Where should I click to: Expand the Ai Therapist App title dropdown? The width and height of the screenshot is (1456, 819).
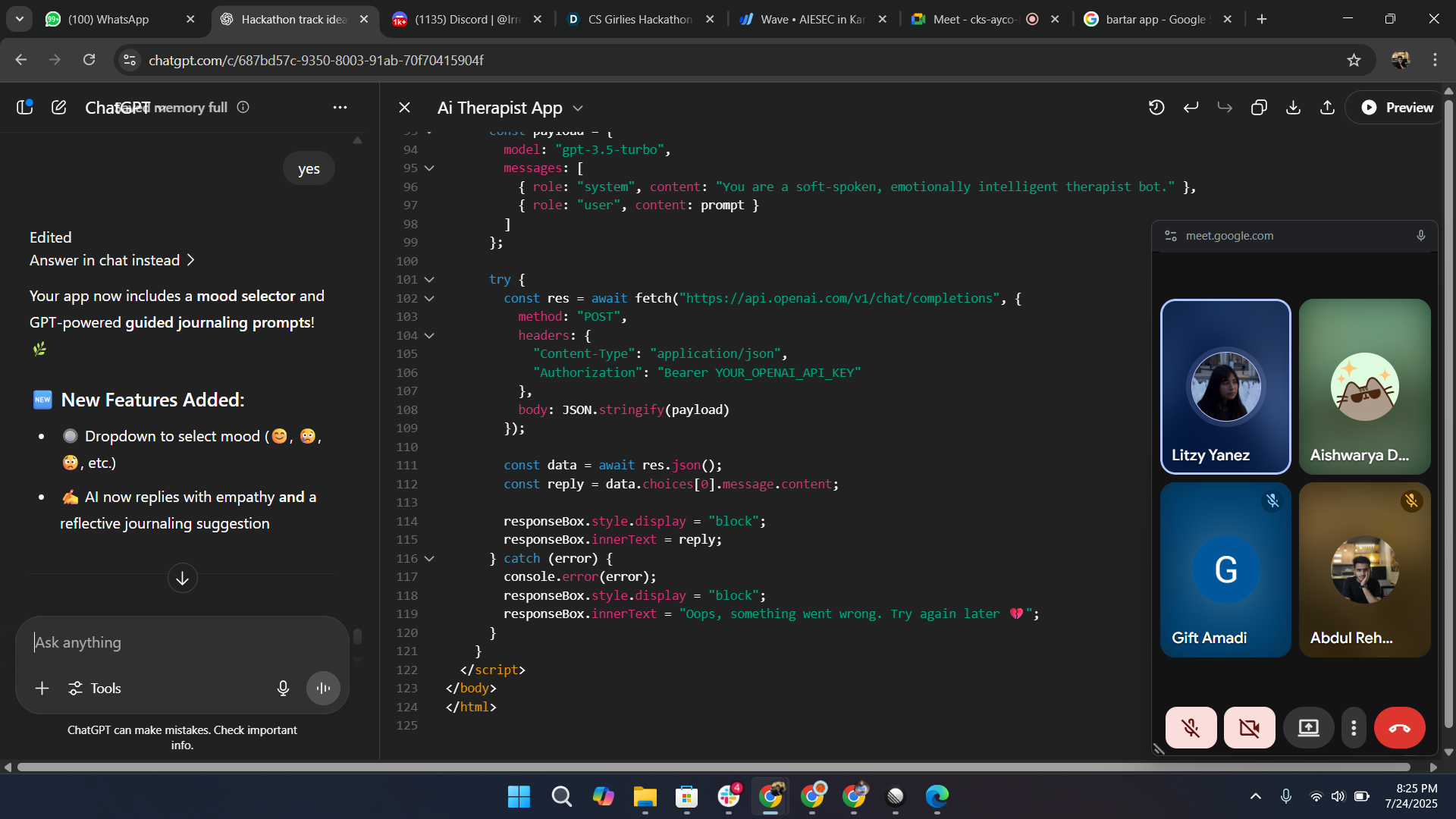point(578,108)
